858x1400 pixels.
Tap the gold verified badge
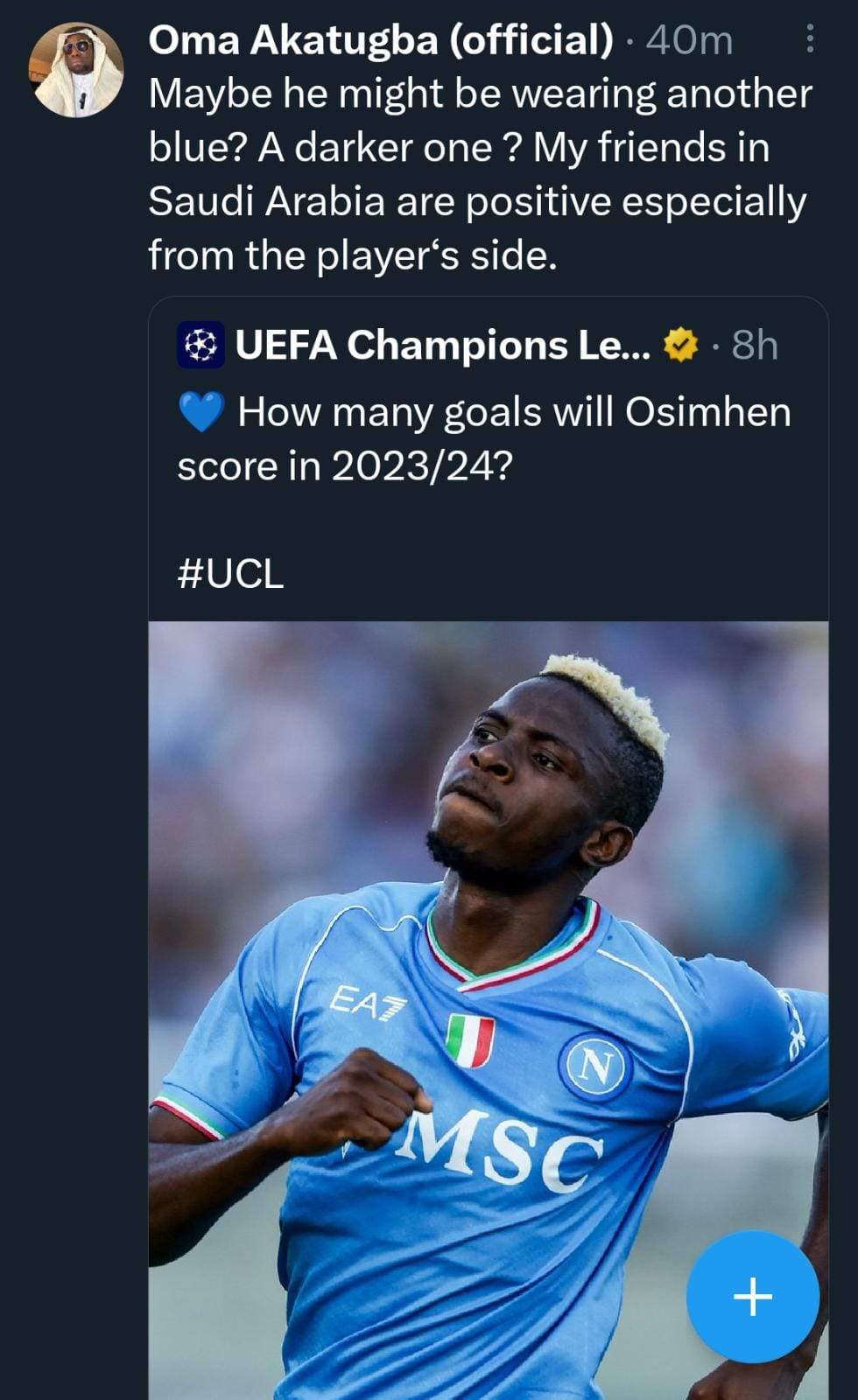(x=681, y=345)
